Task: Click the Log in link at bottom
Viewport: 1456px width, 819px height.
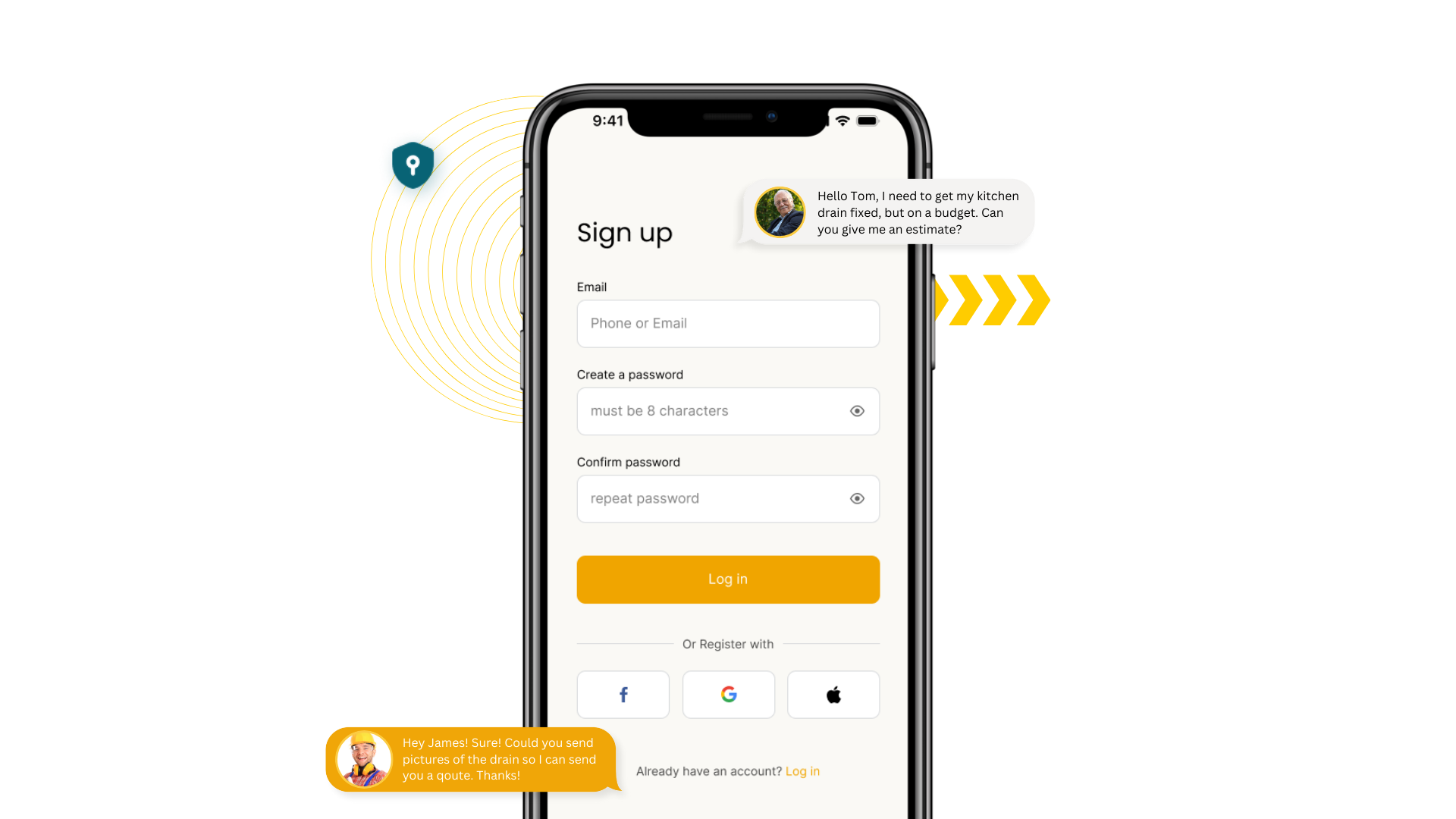Action: tap(802, 770)
